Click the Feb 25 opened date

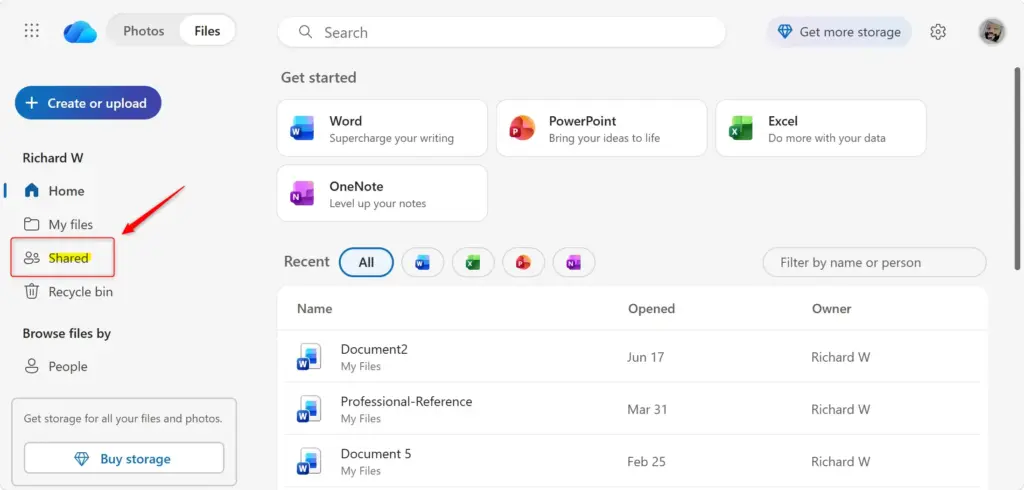coord(647,461)
